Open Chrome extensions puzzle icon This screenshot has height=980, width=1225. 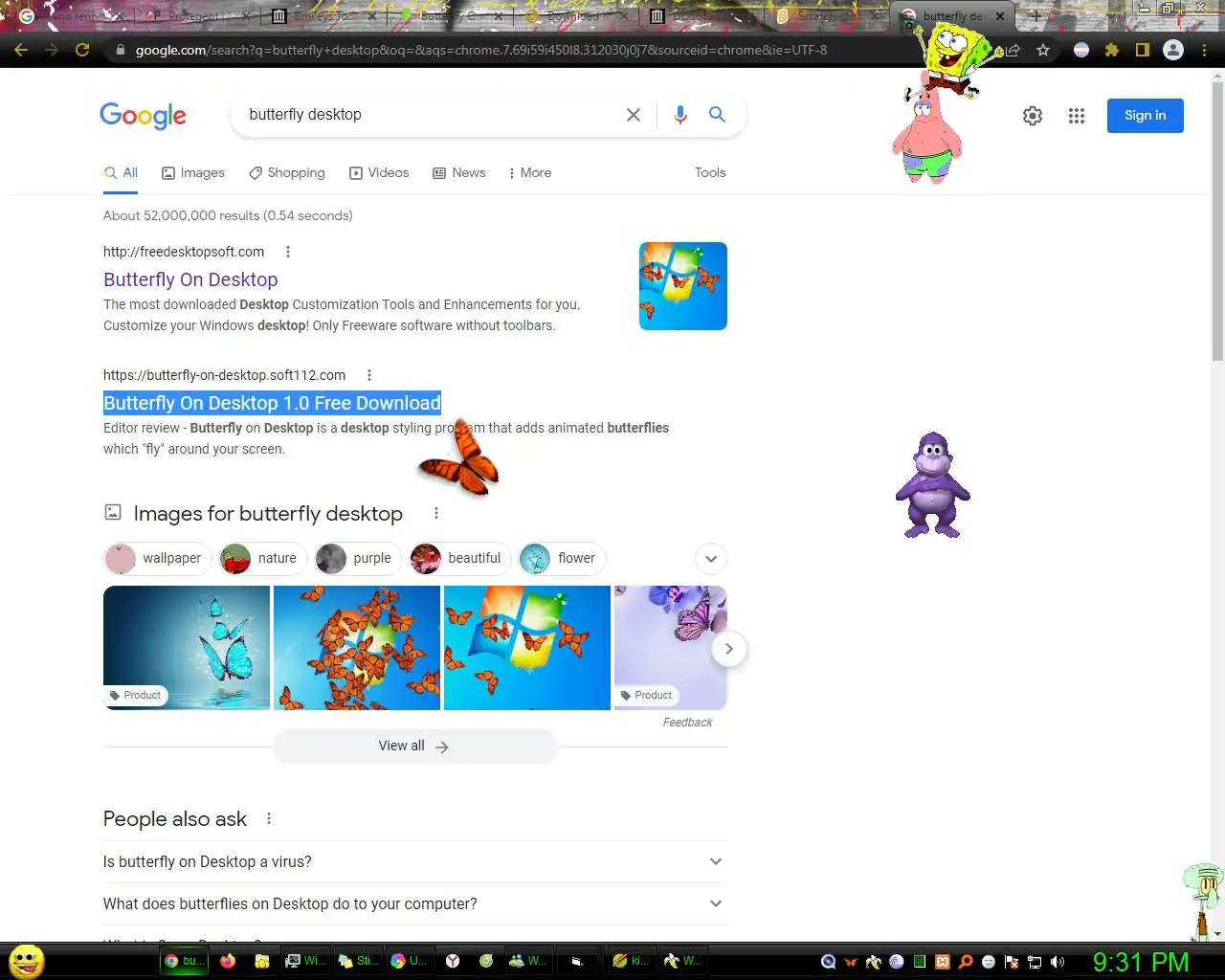(x=1112, y=50)
